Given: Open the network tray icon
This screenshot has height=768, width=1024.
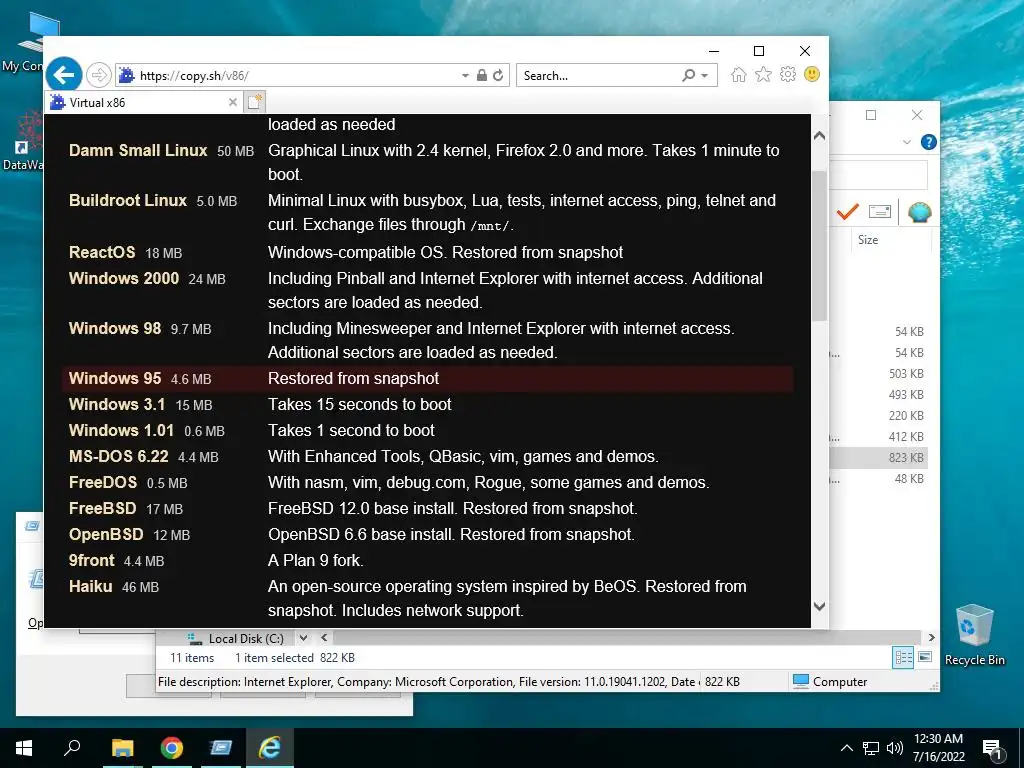Looking at the screenshot, I should point(871,748).
